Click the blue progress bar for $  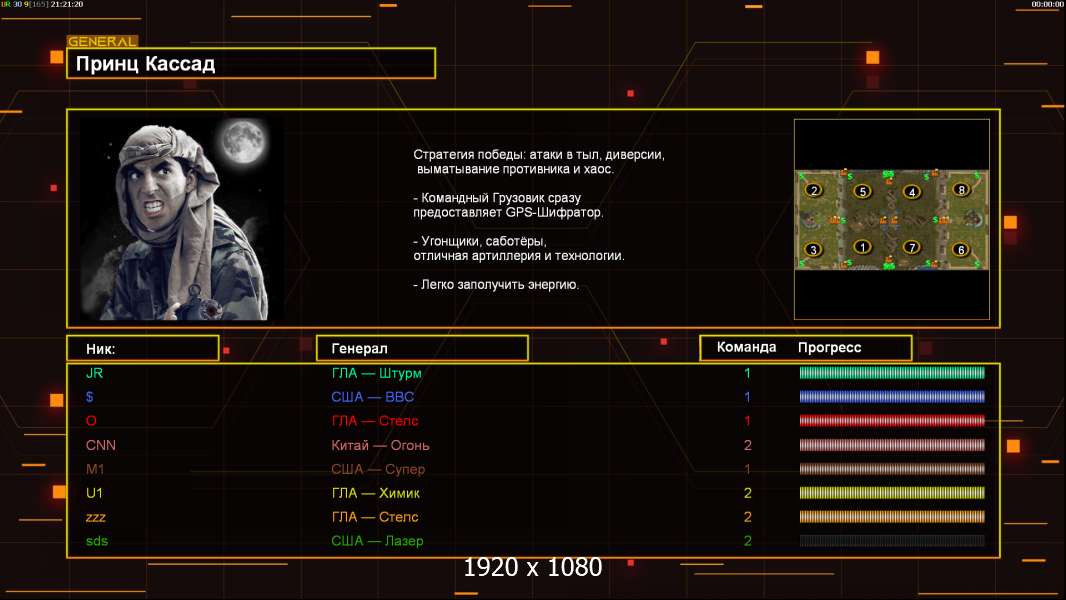[x=892, y=397]
